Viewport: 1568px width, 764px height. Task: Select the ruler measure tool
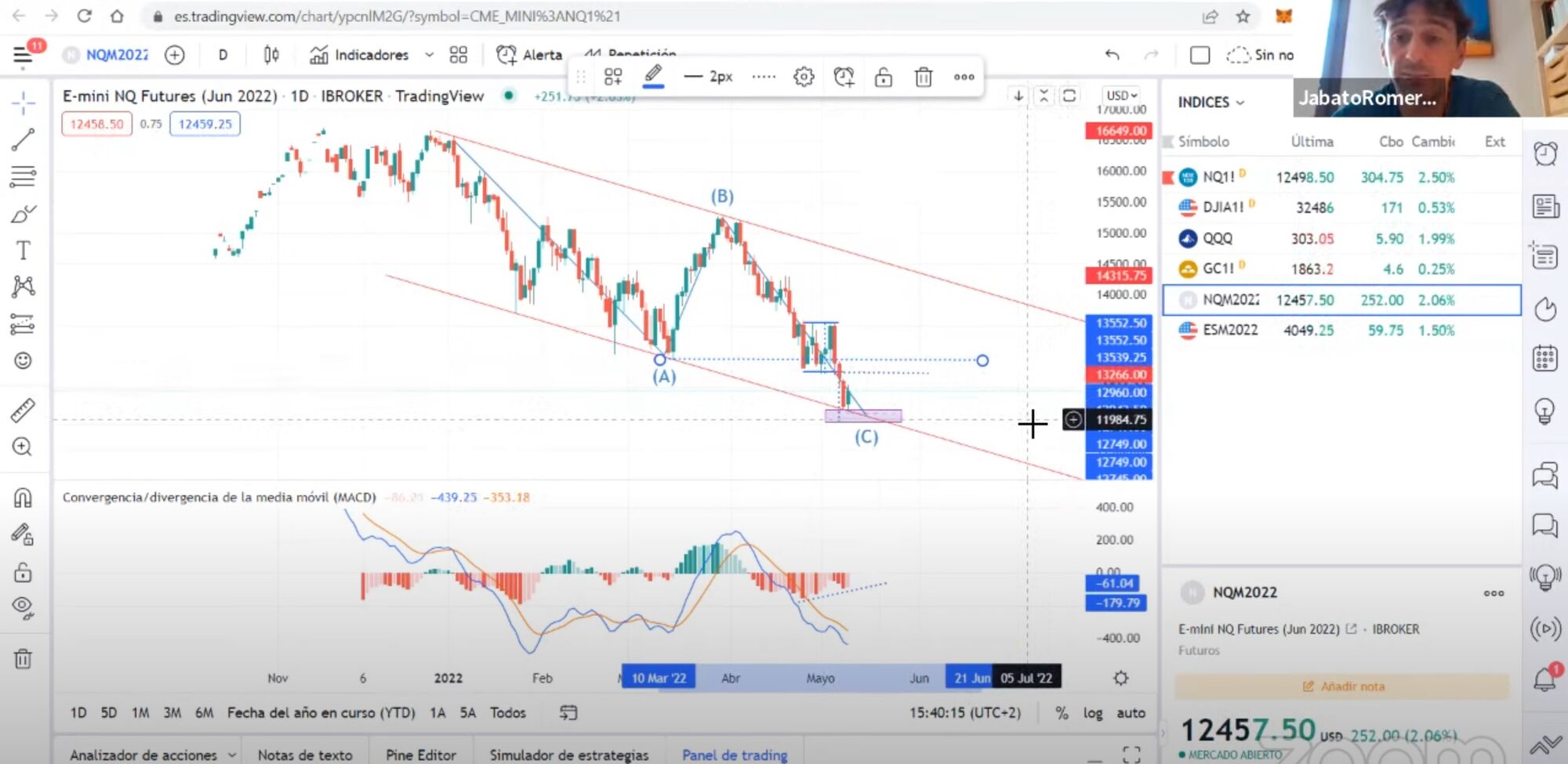[x=23, y=410]
